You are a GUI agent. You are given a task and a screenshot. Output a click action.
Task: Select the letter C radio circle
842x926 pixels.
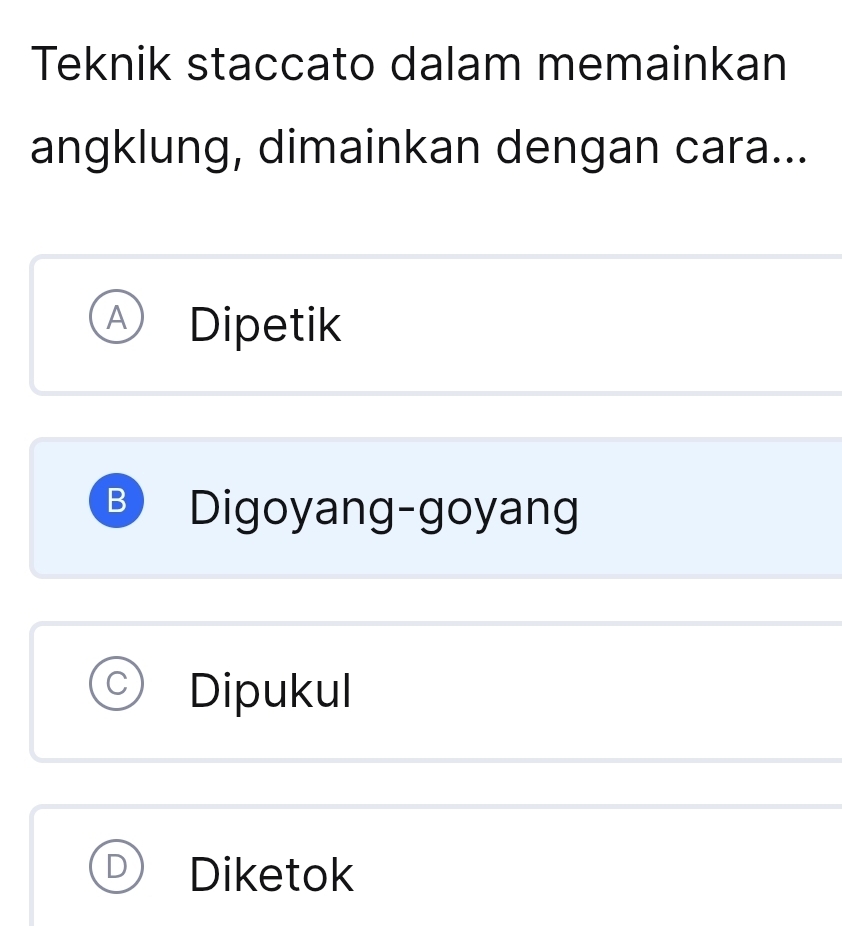point(118,690)
